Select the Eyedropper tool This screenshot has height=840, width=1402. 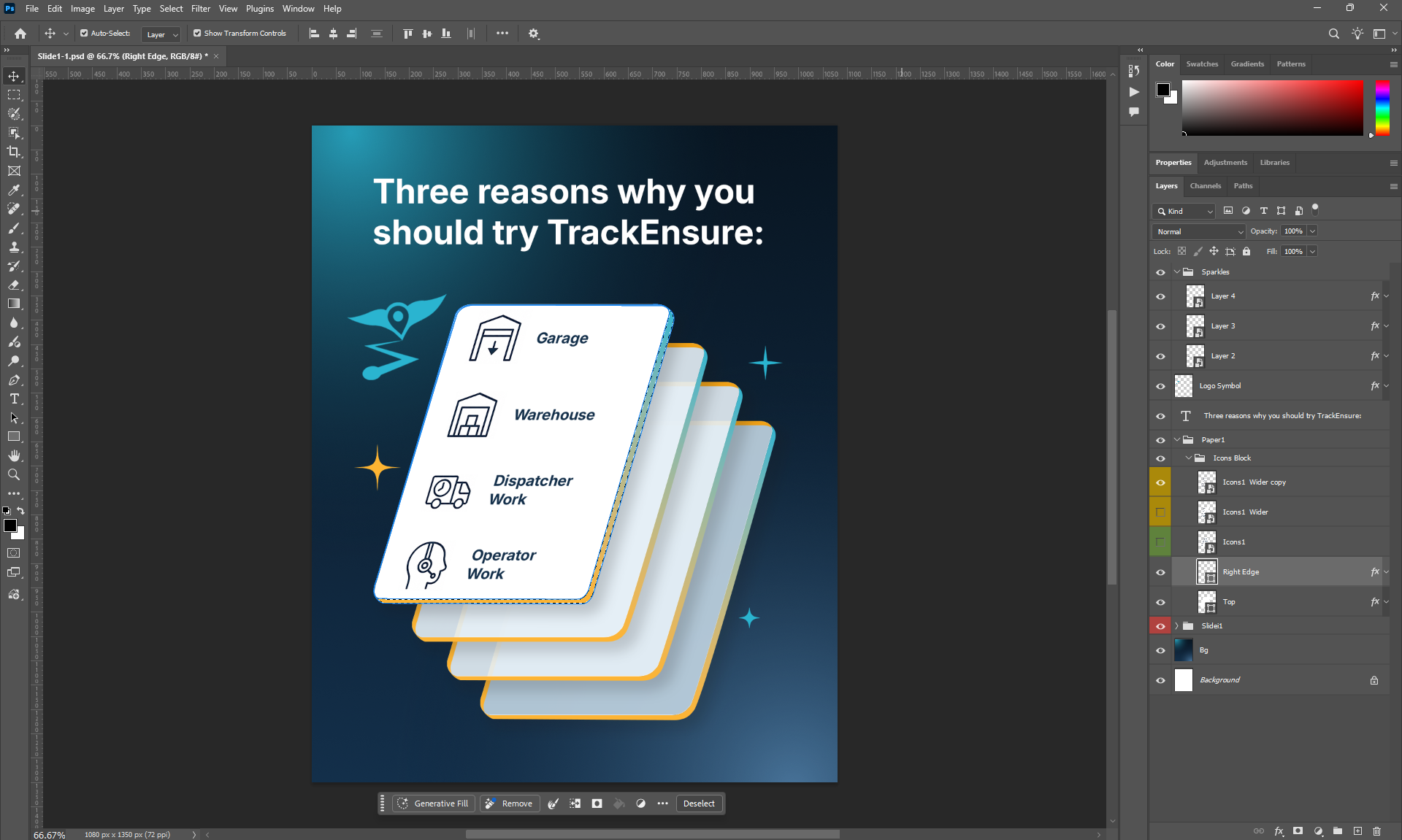pos(14,190)
